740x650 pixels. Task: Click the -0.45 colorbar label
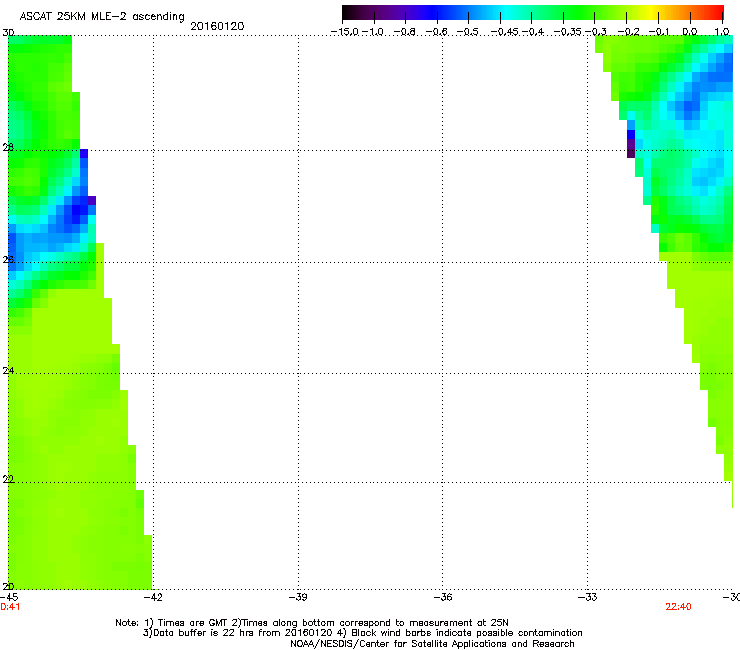[505, 32]
